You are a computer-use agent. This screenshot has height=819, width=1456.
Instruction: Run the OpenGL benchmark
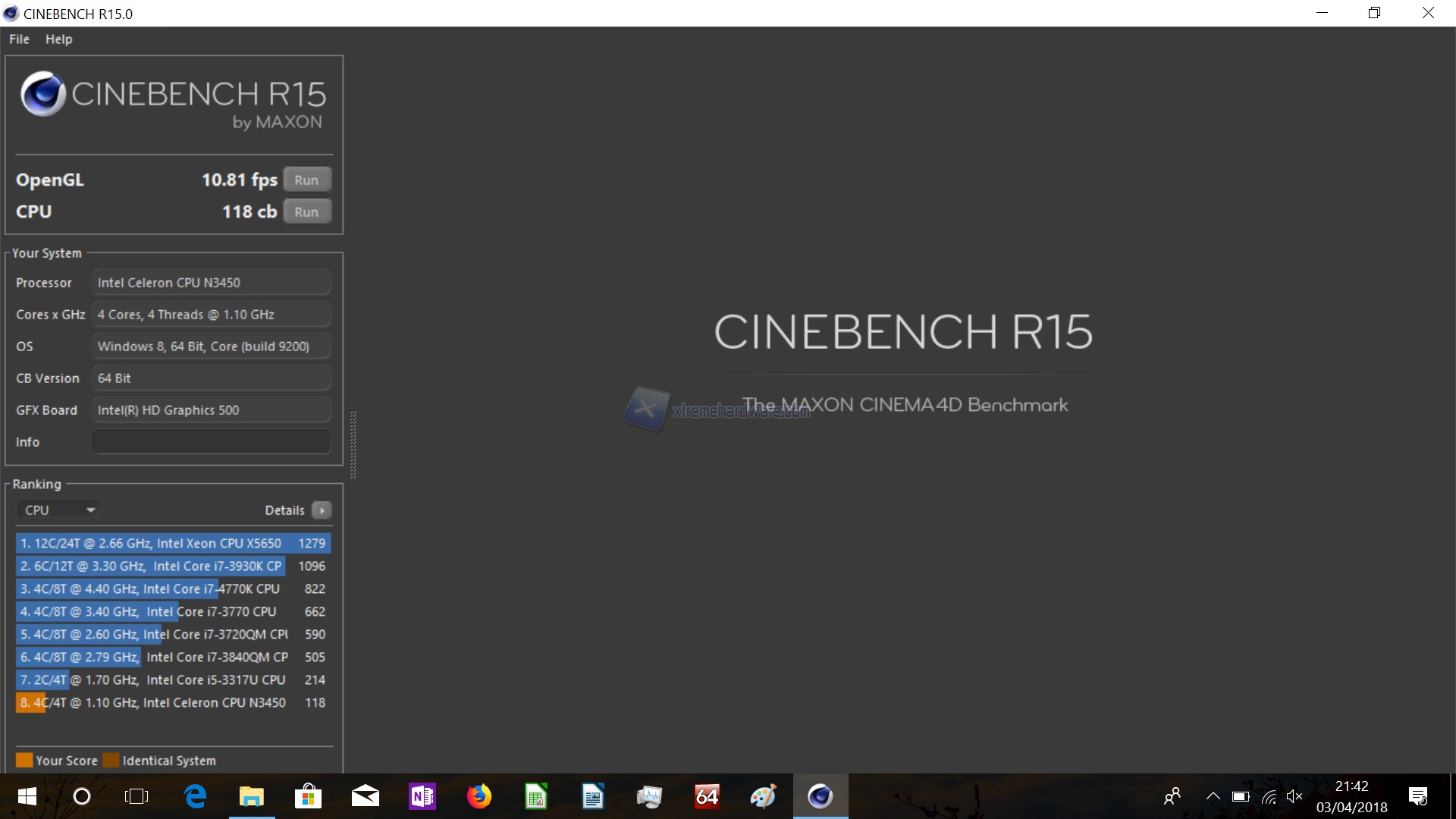[307, 179]
